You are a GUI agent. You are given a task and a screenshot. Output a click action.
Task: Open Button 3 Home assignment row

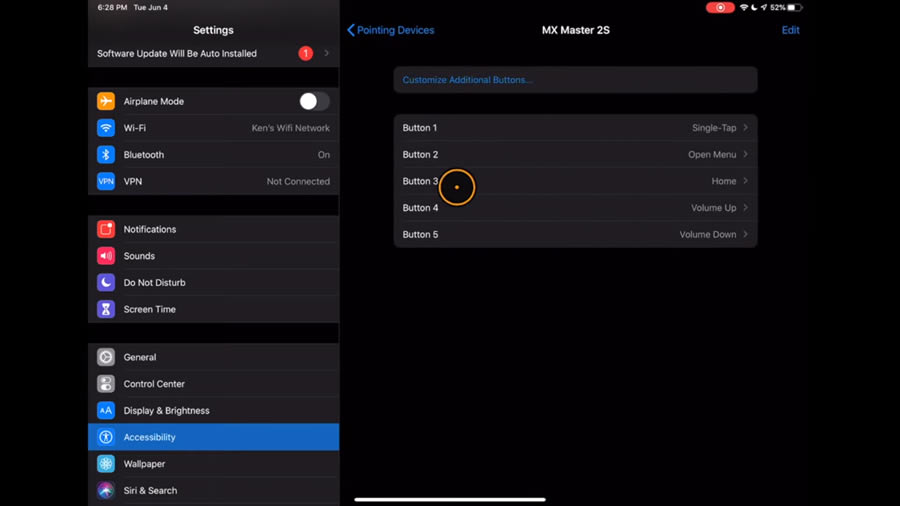(575, 181)
